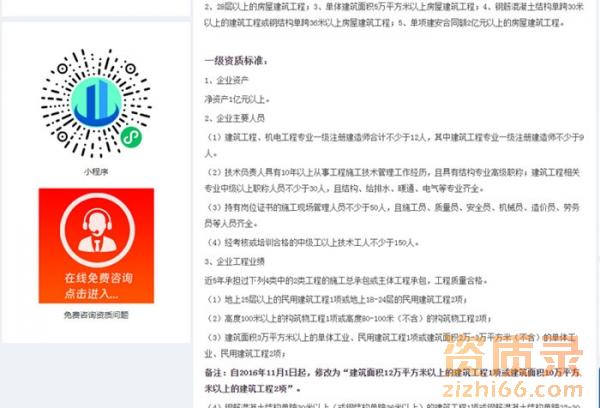Click the 小程序 label under QR code
Screen dimensions: 600x408
click(96, 172)
